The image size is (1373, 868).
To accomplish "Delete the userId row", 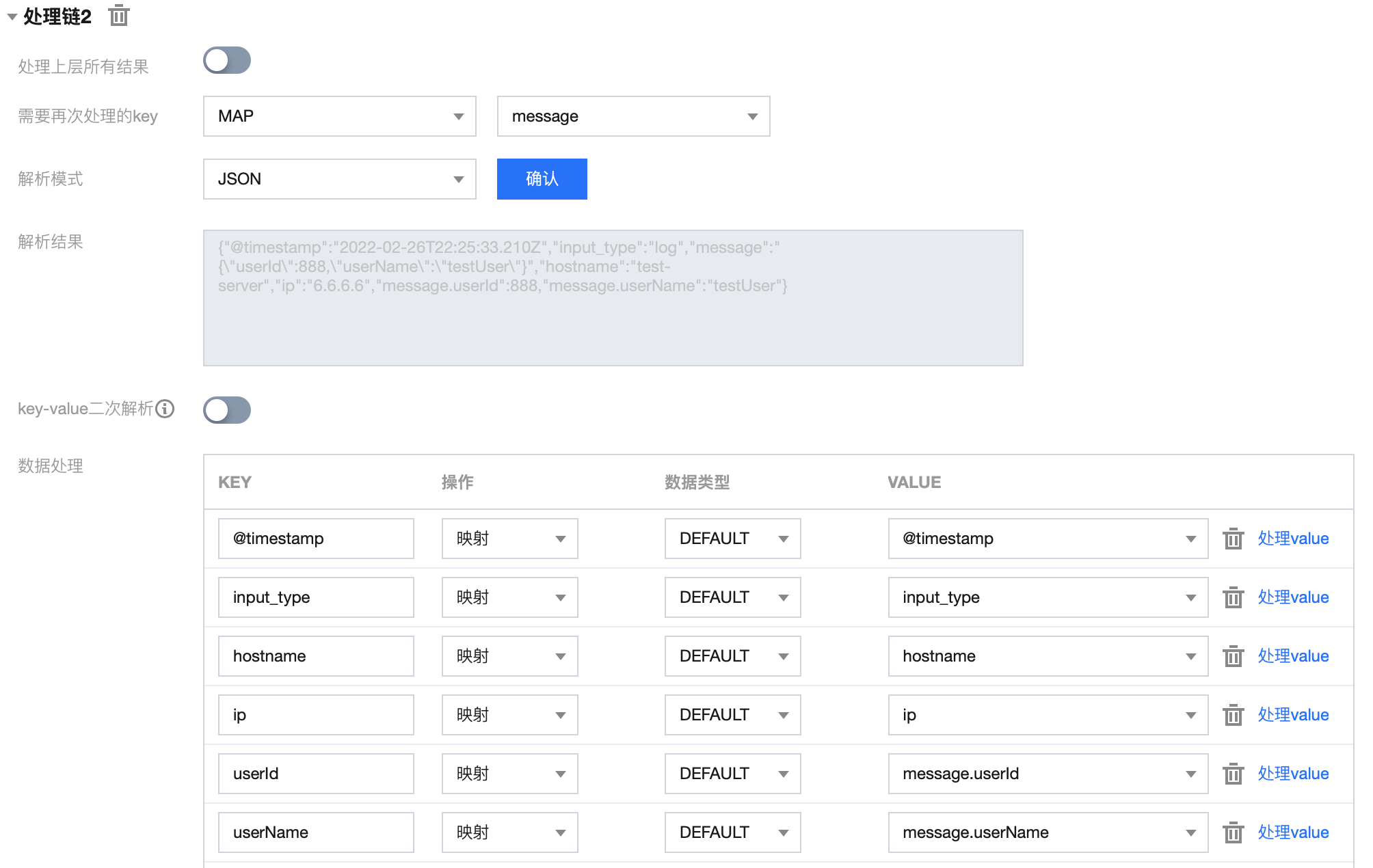I will pyautogui.click(x=1233, y=774).
